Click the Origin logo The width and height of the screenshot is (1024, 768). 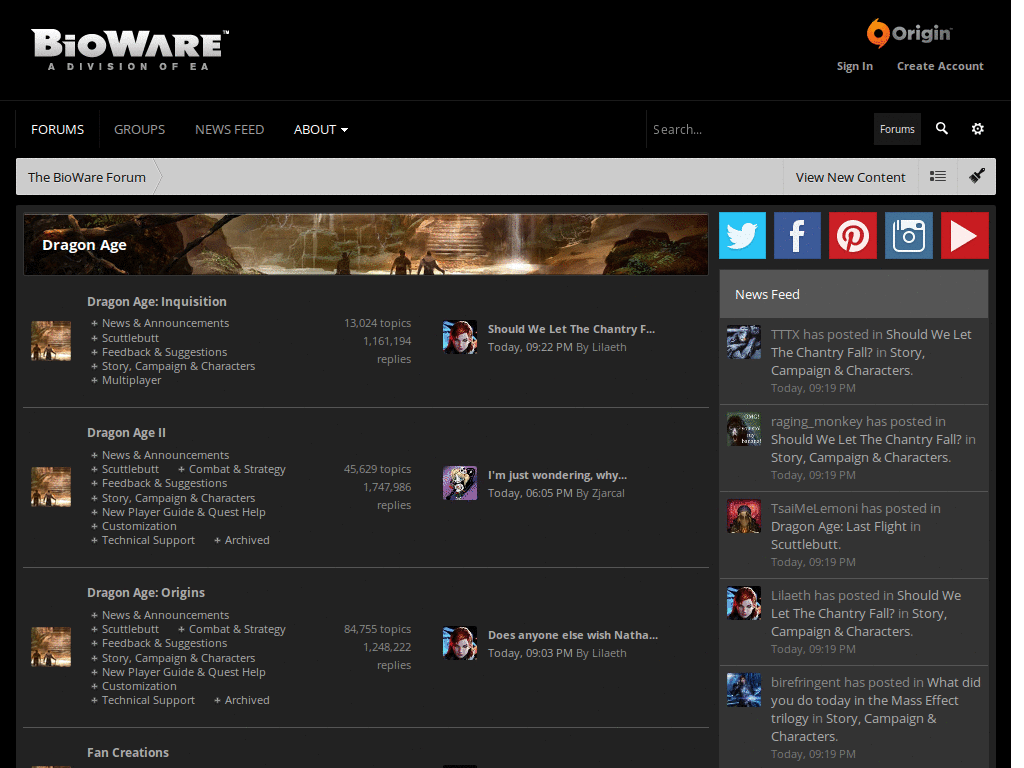tap(908, 33)
